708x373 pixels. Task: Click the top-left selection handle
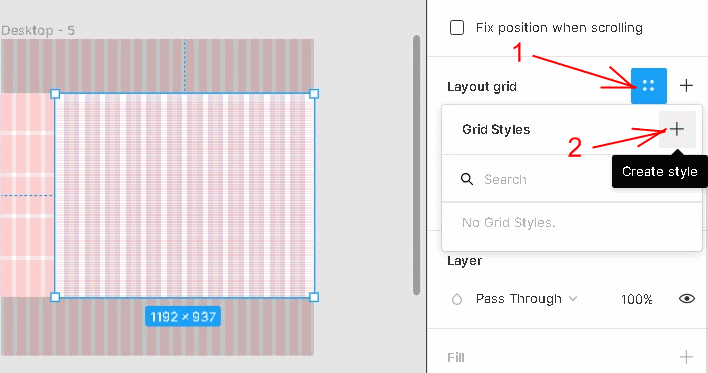[55, 93]
